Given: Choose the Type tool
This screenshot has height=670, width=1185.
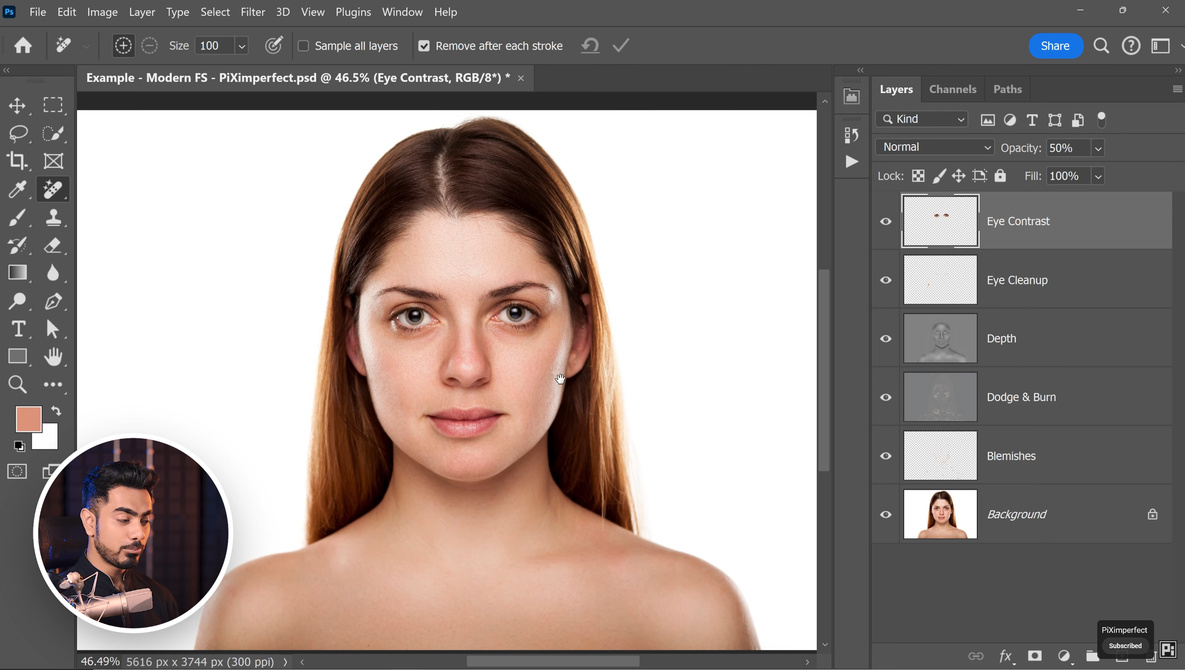Looking at the screenshot, I should point(18,329).
